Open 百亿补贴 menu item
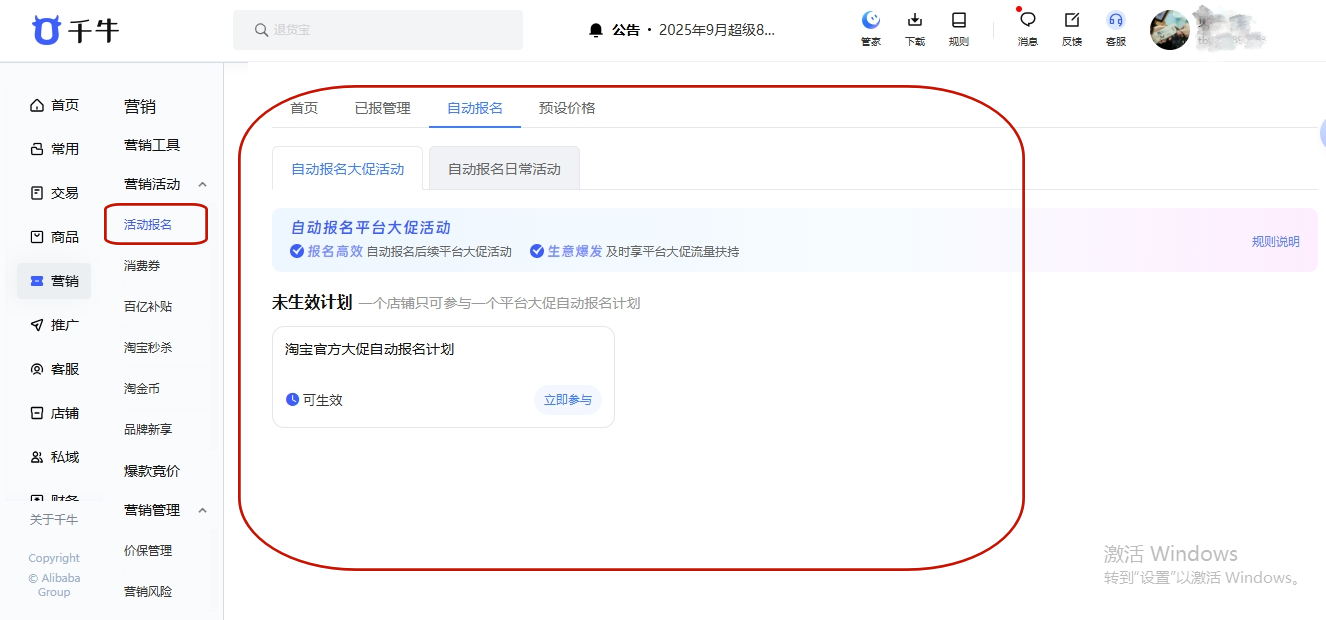The width and height of the screenshot is (1326, 620). (x=148, y=306)
